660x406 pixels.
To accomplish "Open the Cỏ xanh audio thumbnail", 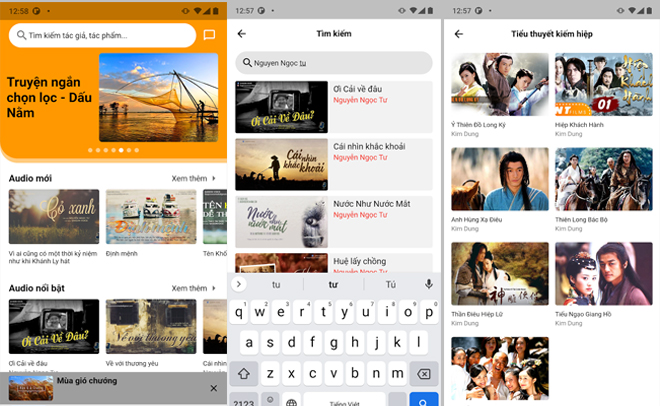I will click(x=54, y=217).
